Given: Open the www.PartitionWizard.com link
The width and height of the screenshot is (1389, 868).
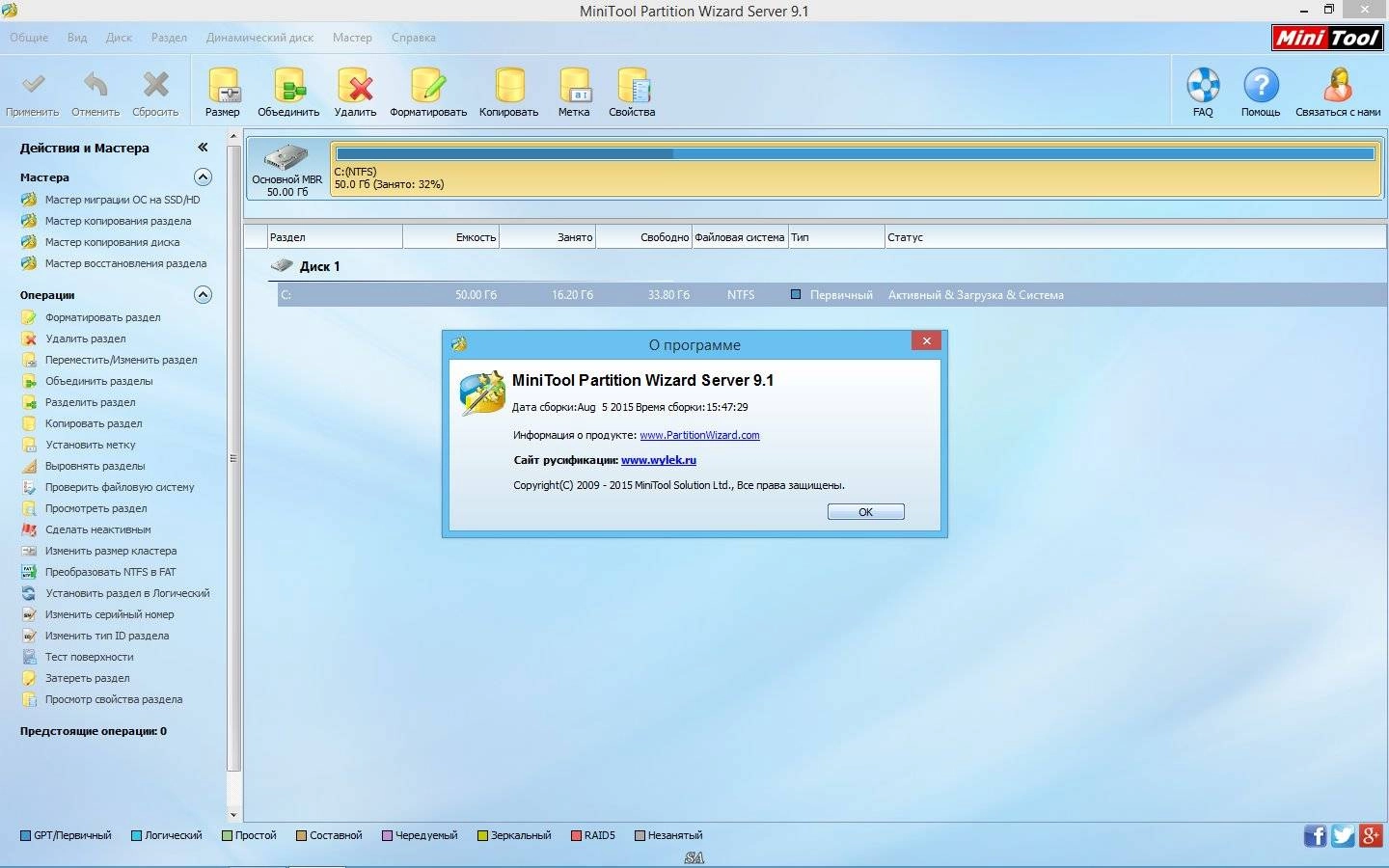Looking at the screenshot, I should [x=699, y=435].
